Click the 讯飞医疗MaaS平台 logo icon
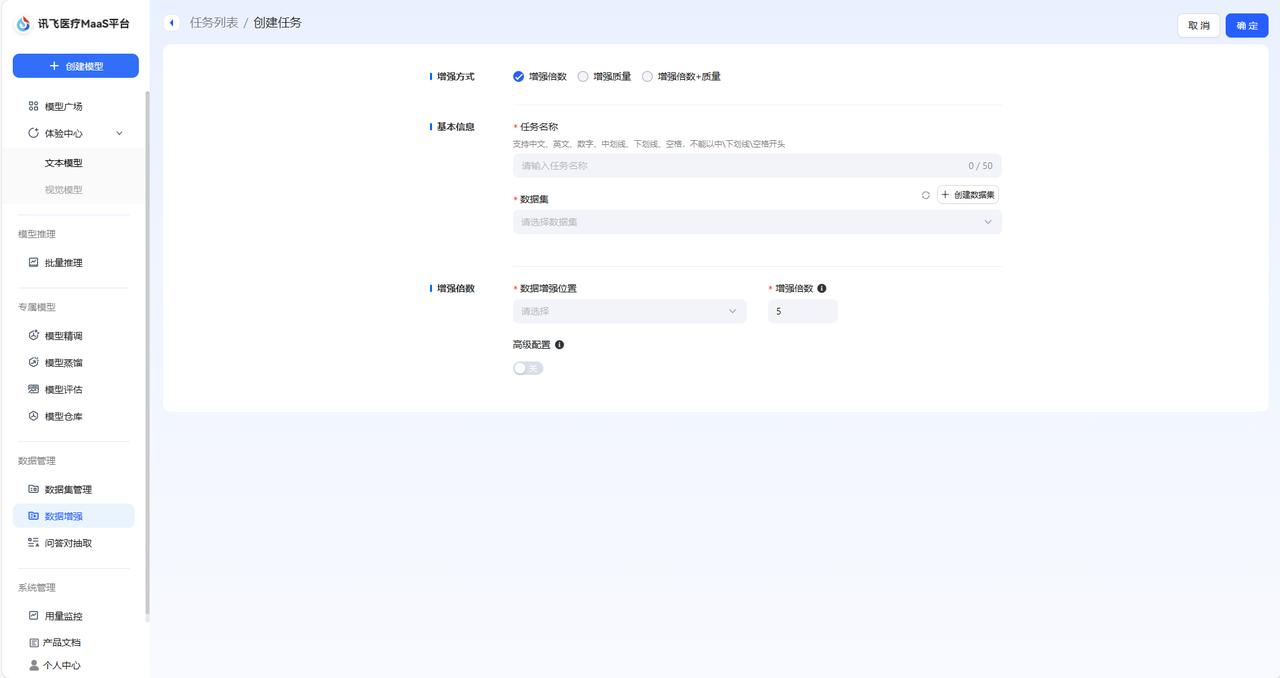The width and height of the screenshot is (1280, 678). [23, 23]
